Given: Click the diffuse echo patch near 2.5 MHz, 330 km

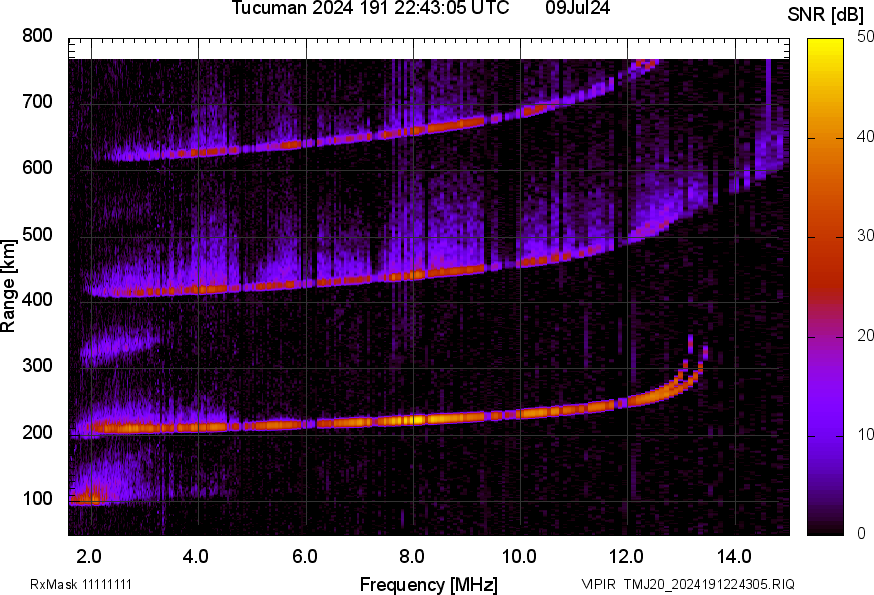Looking at the screenshot, I should pyautogui.click(x=118, y=347).
